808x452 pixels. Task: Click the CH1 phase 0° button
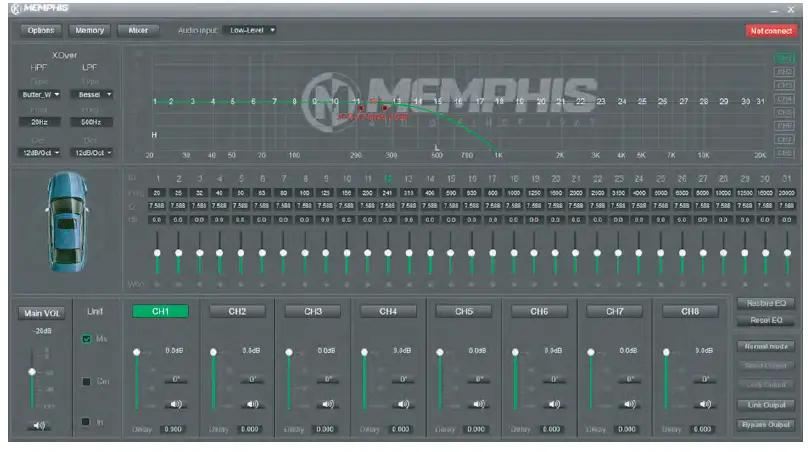click(x=176, y=380)
